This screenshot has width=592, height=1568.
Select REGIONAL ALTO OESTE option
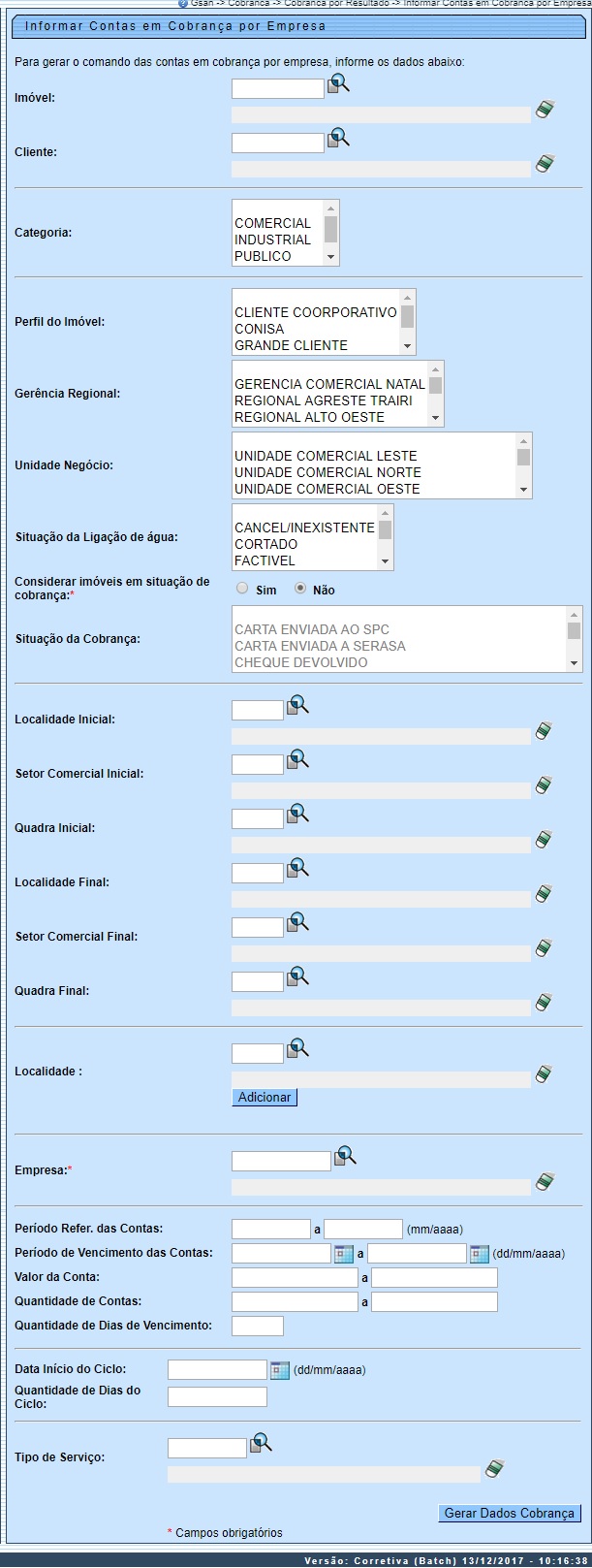point(309,417)
